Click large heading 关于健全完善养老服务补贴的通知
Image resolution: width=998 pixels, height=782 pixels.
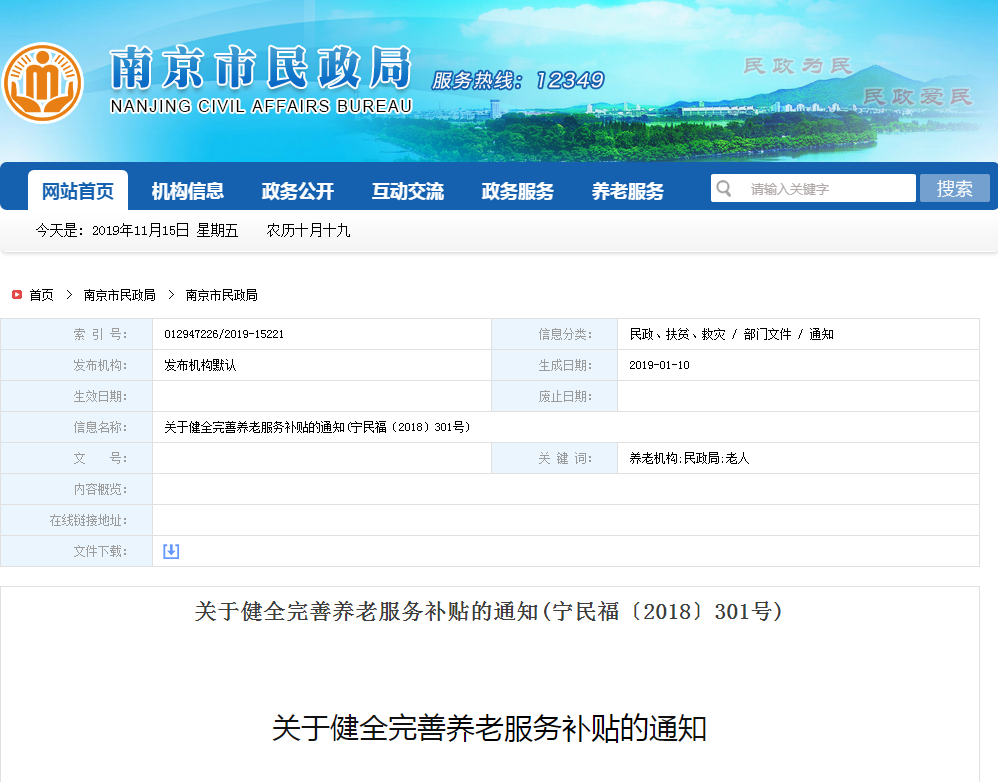coord(489,729)
